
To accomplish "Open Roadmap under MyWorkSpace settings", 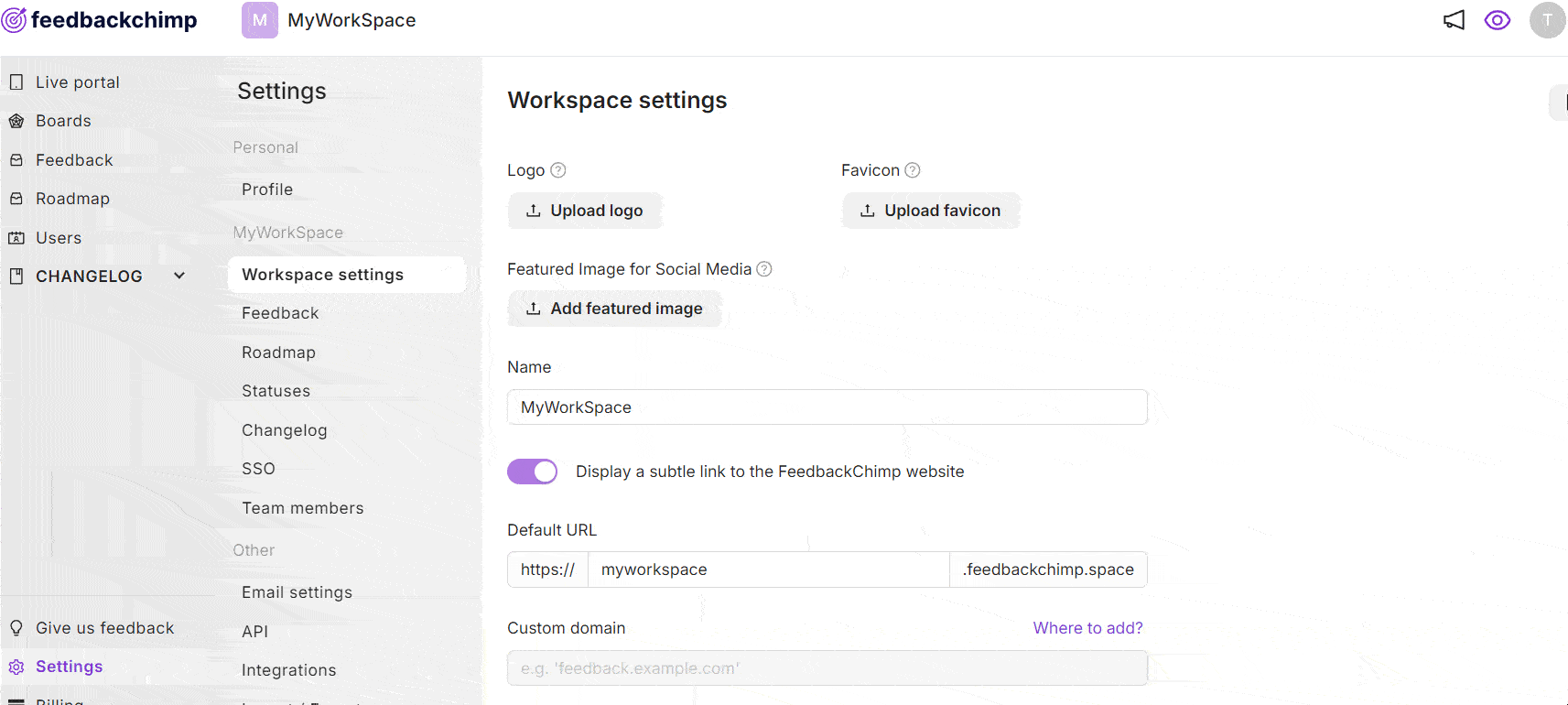I will coord(278,352).
